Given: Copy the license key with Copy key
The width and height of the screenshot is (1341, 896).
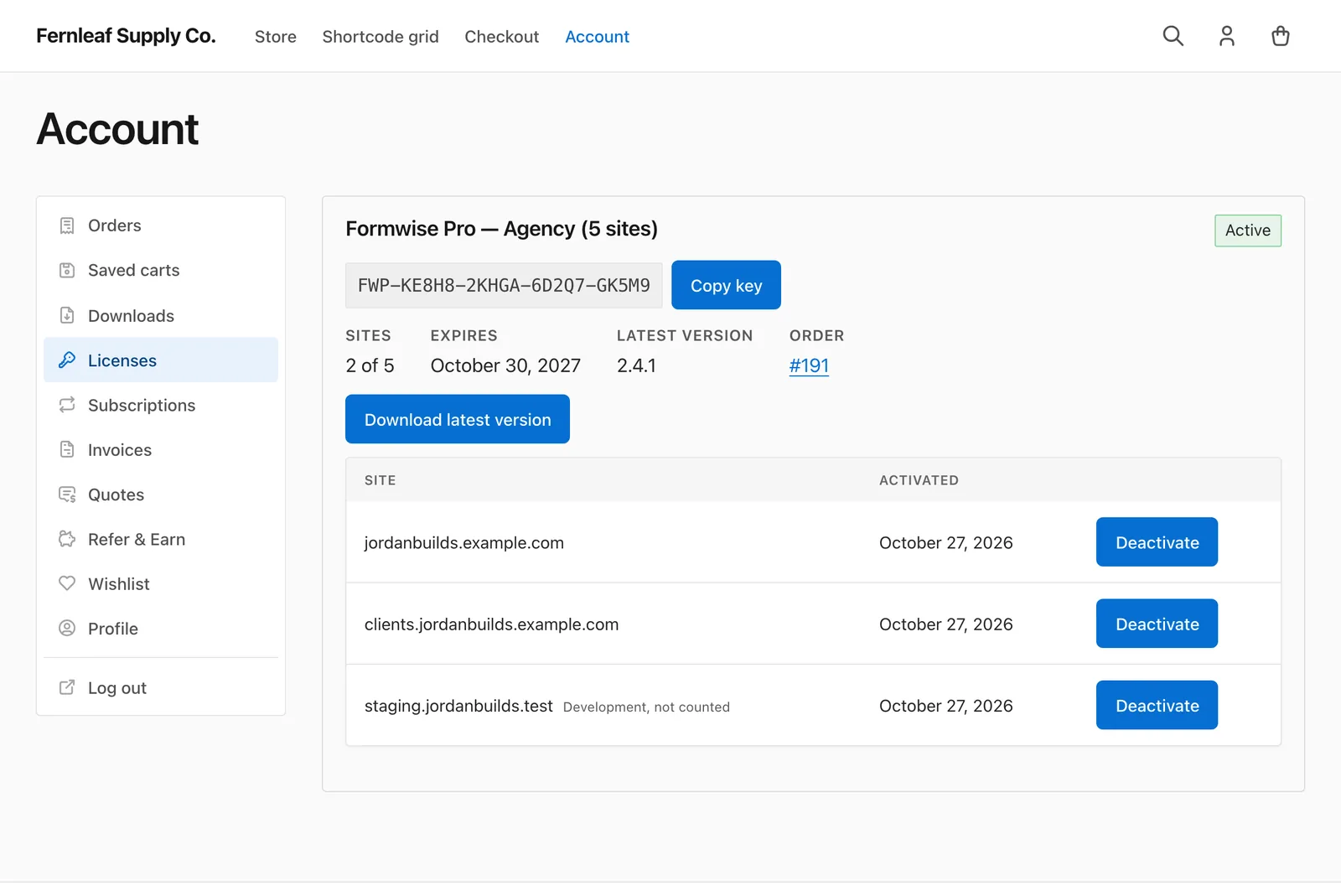Looking at the screenshot, I should coord(726,285).
